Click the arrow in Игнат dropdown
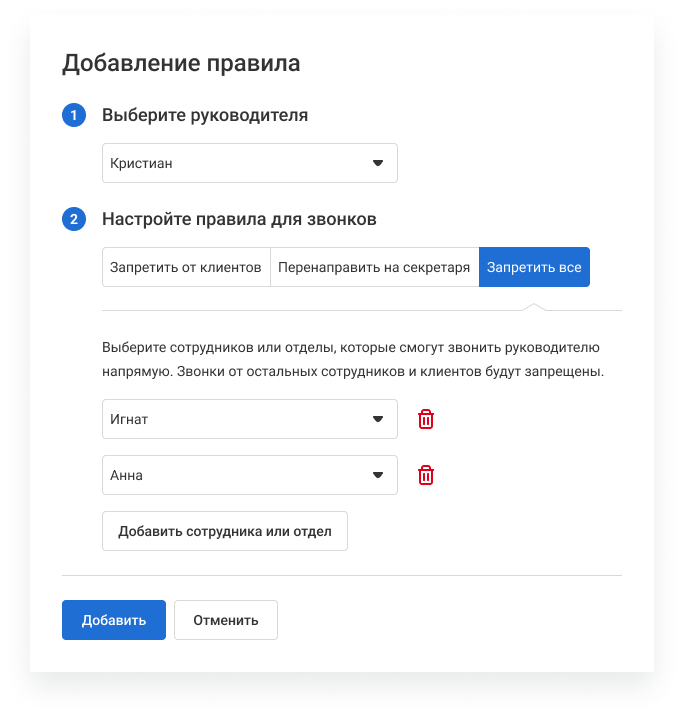The height and width of the screenshot is (717, 684). click(x=378, y=419)
